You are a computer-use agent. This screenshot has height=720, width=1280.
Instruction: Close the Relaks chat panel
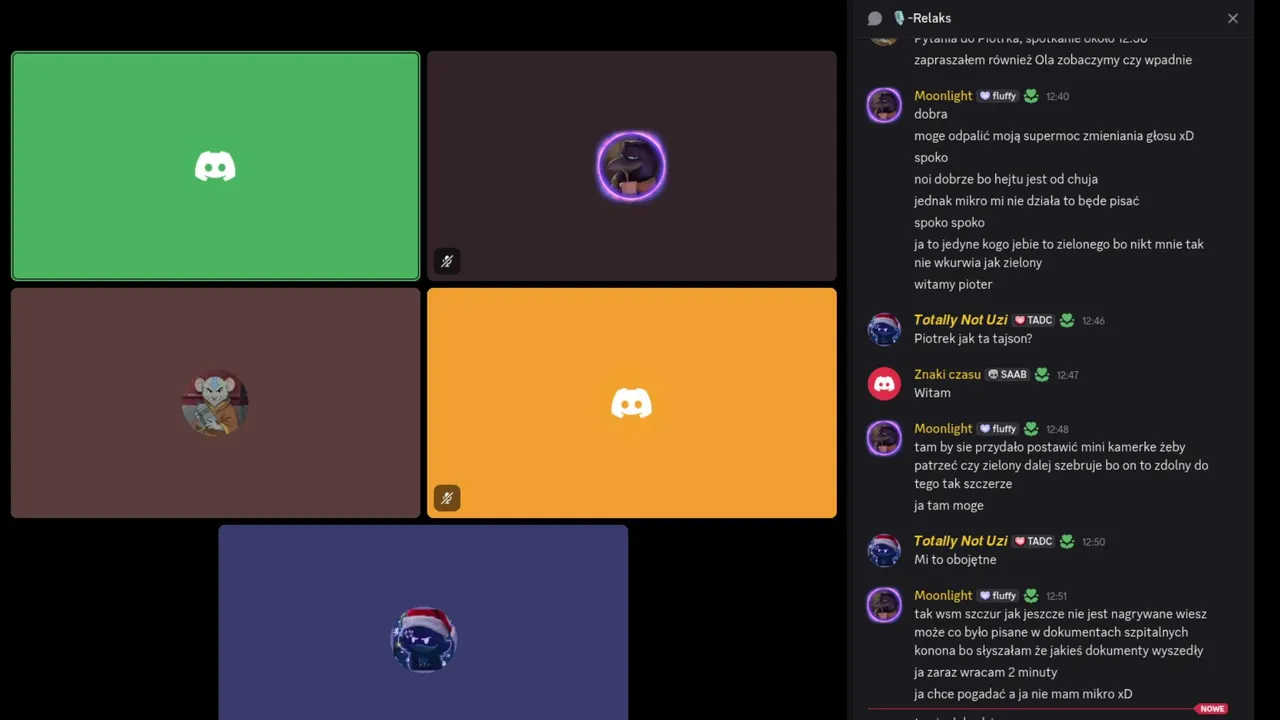point(1233,18)
